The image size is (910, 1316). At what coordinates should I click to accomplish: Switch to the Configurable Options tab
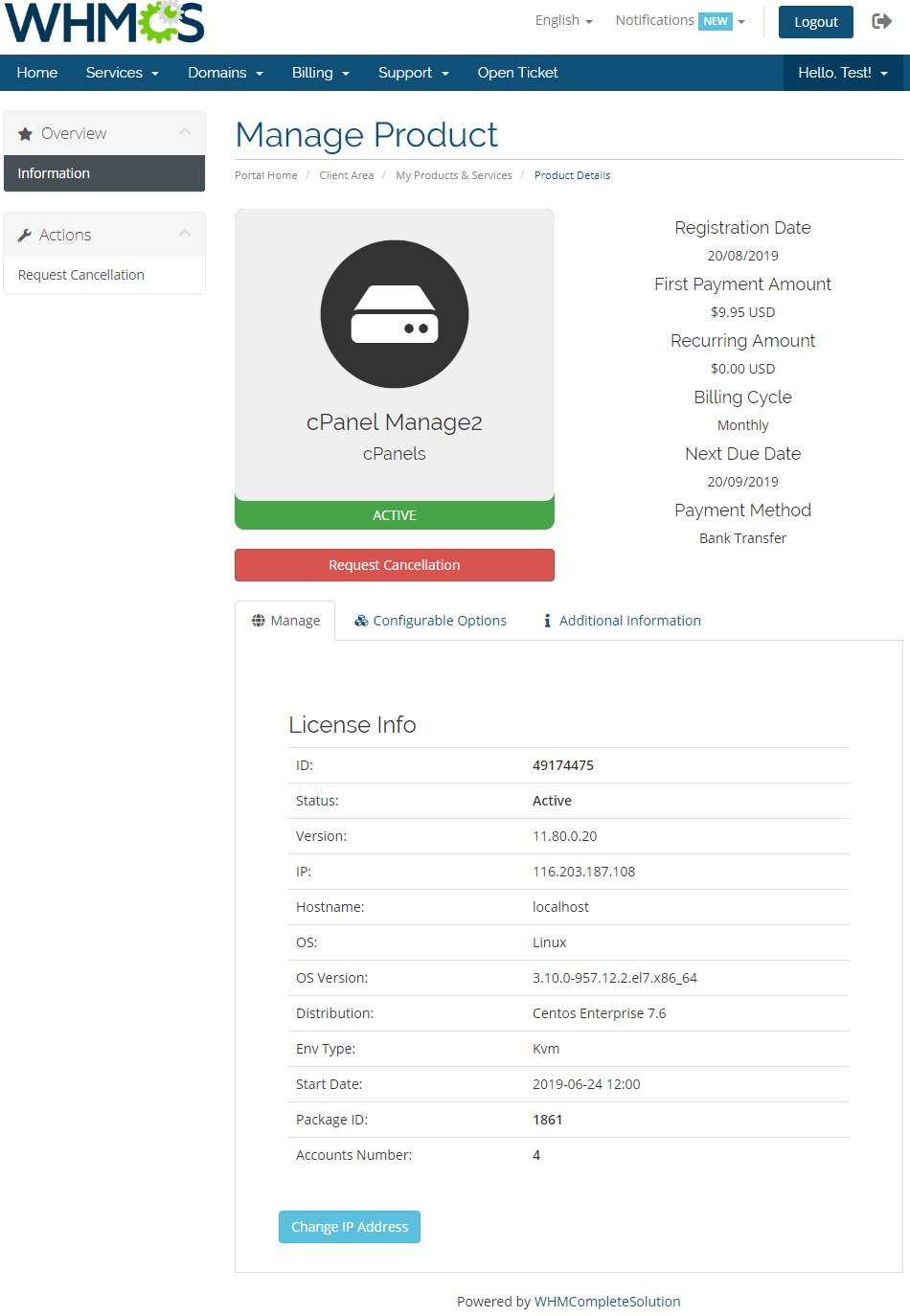point(430,621)
